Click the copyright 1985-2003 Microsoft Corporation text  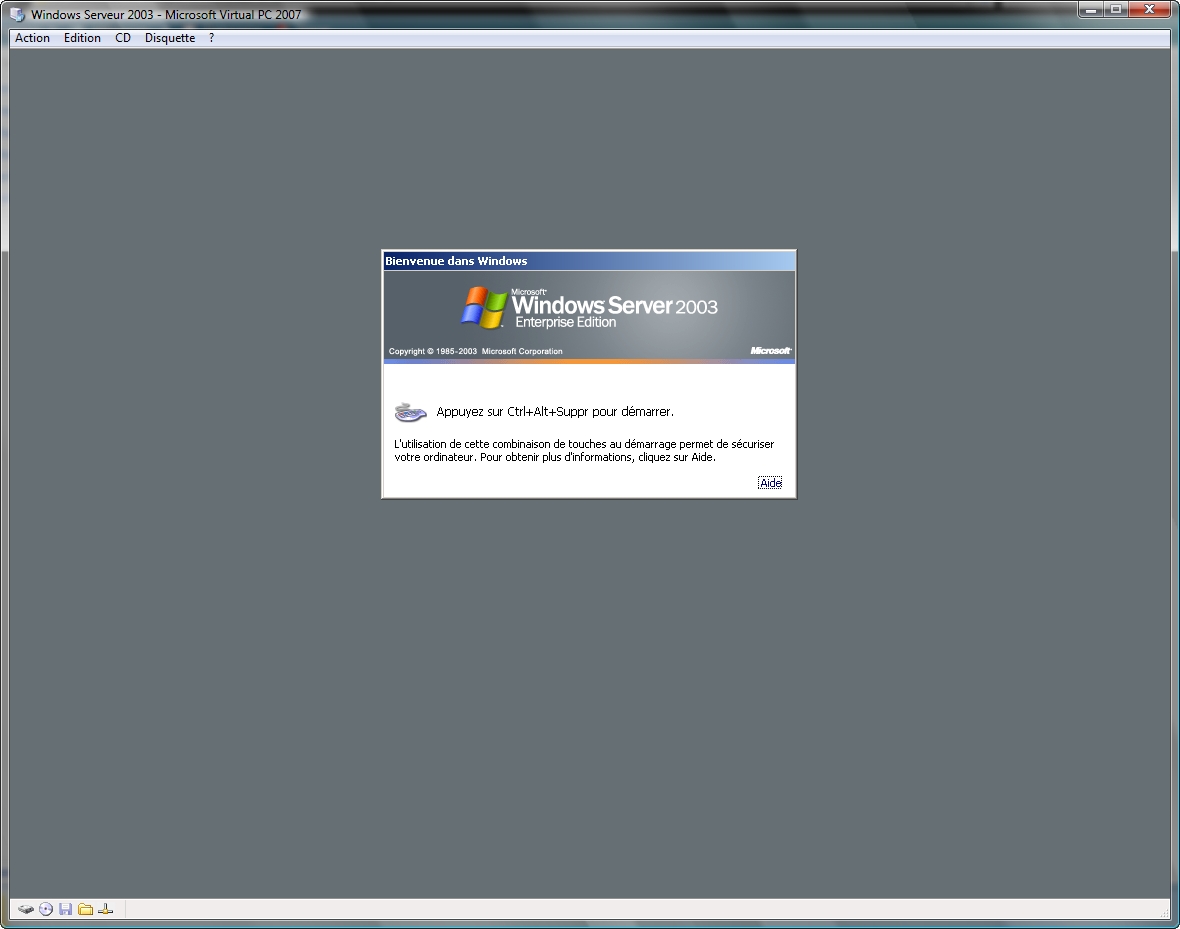coord(476,351)
